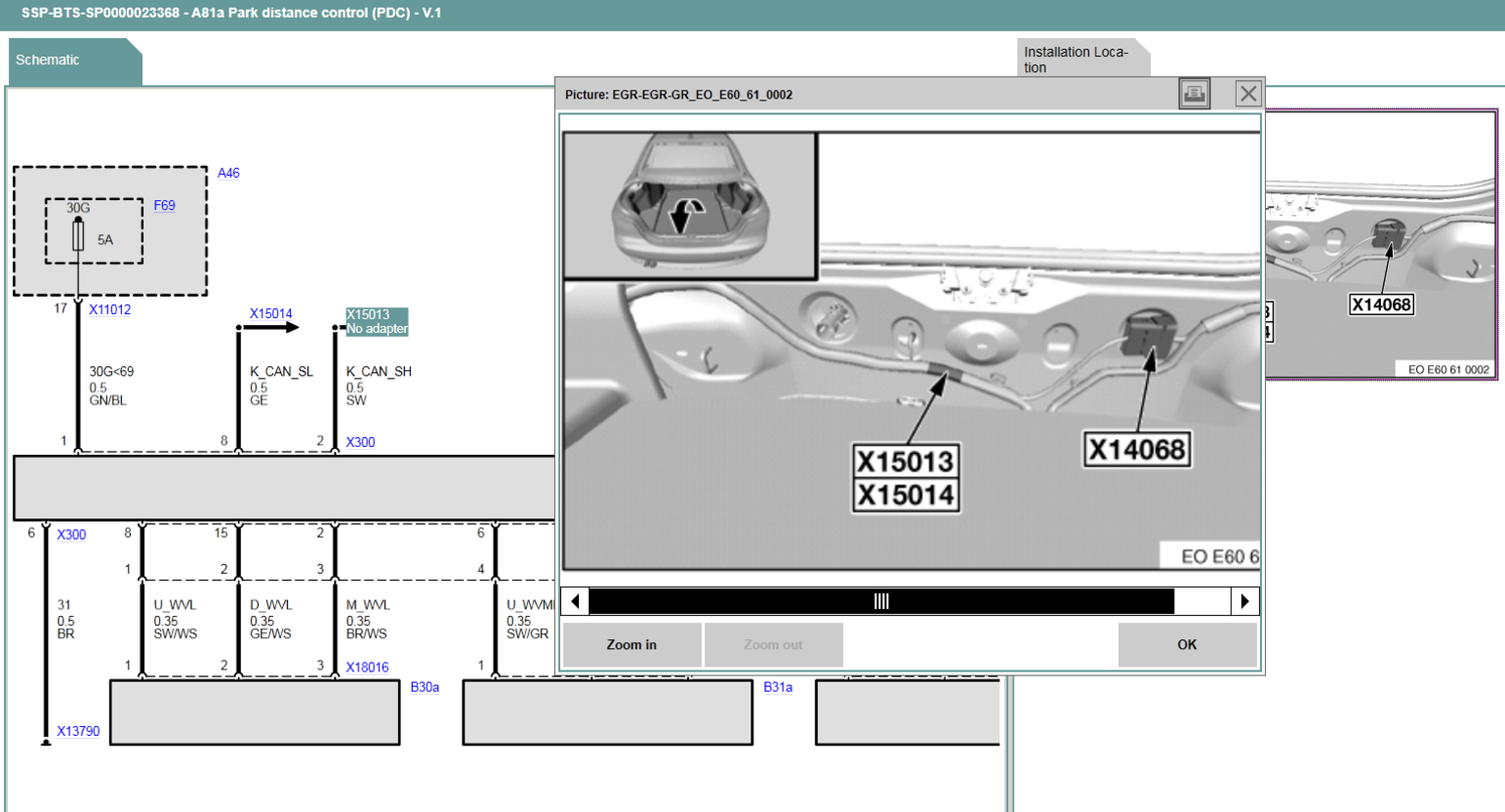The height and width of the screenshot is (812, 1505).
Task: Select connector link X11012
Action: 109,309
